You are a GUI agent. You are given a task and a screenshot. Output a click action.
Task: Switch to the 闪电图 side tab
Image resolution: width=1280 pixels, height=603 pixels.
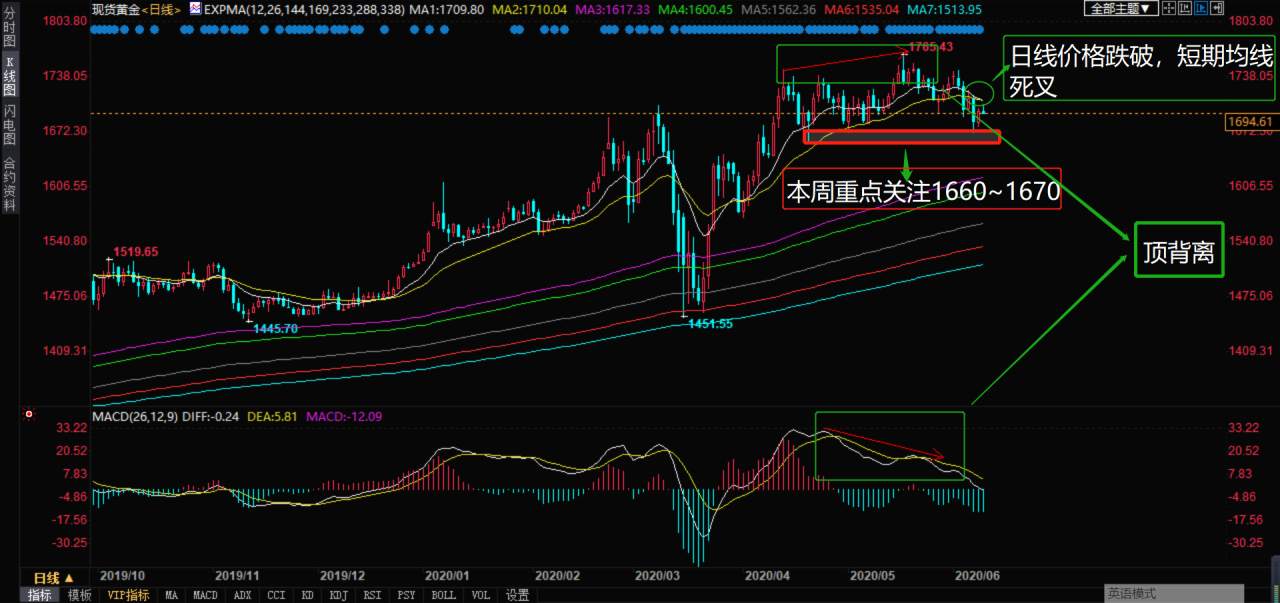(9, 124)
